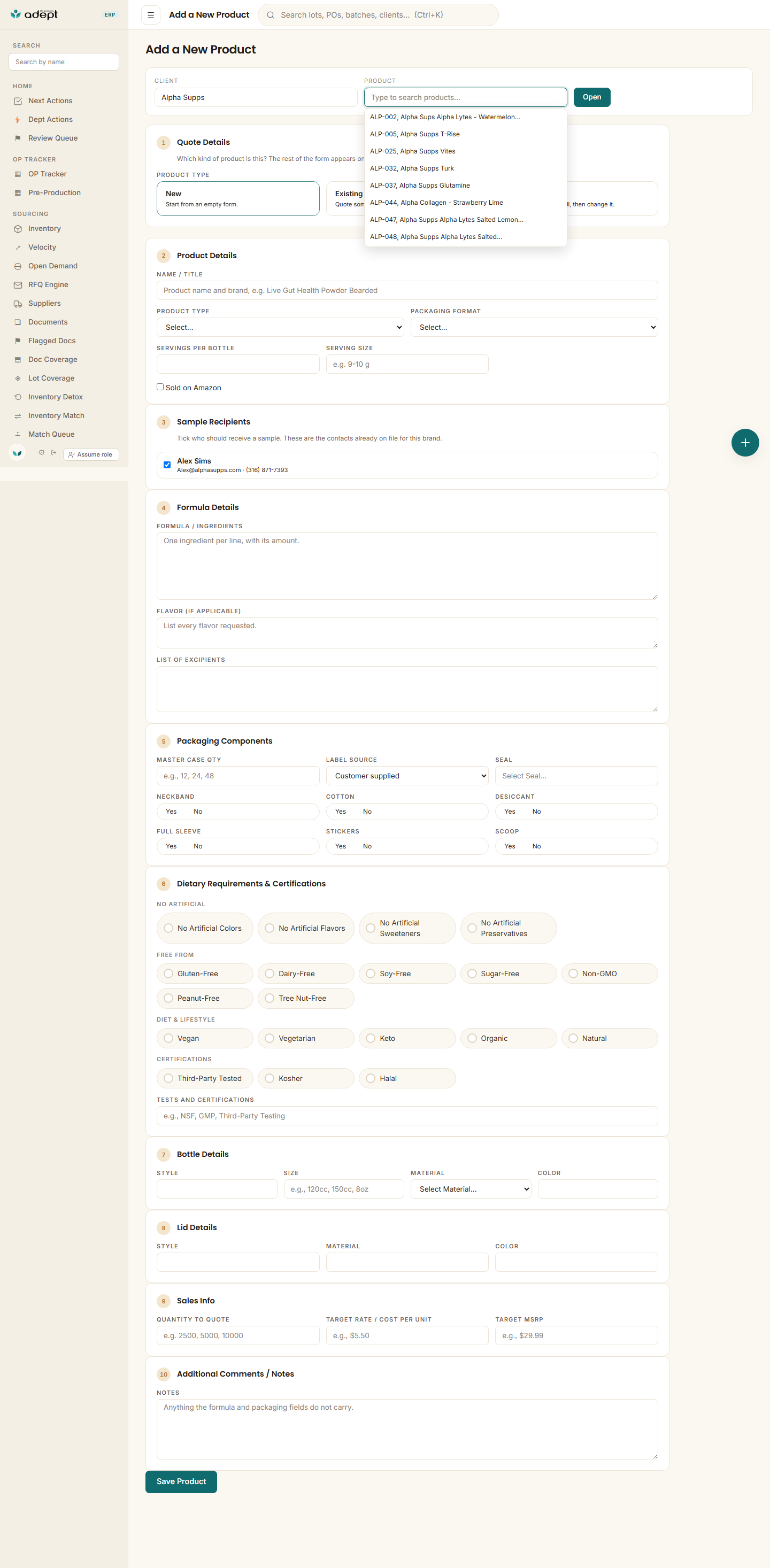Click the Documents sidebar icon

click(x=18, y=322)
